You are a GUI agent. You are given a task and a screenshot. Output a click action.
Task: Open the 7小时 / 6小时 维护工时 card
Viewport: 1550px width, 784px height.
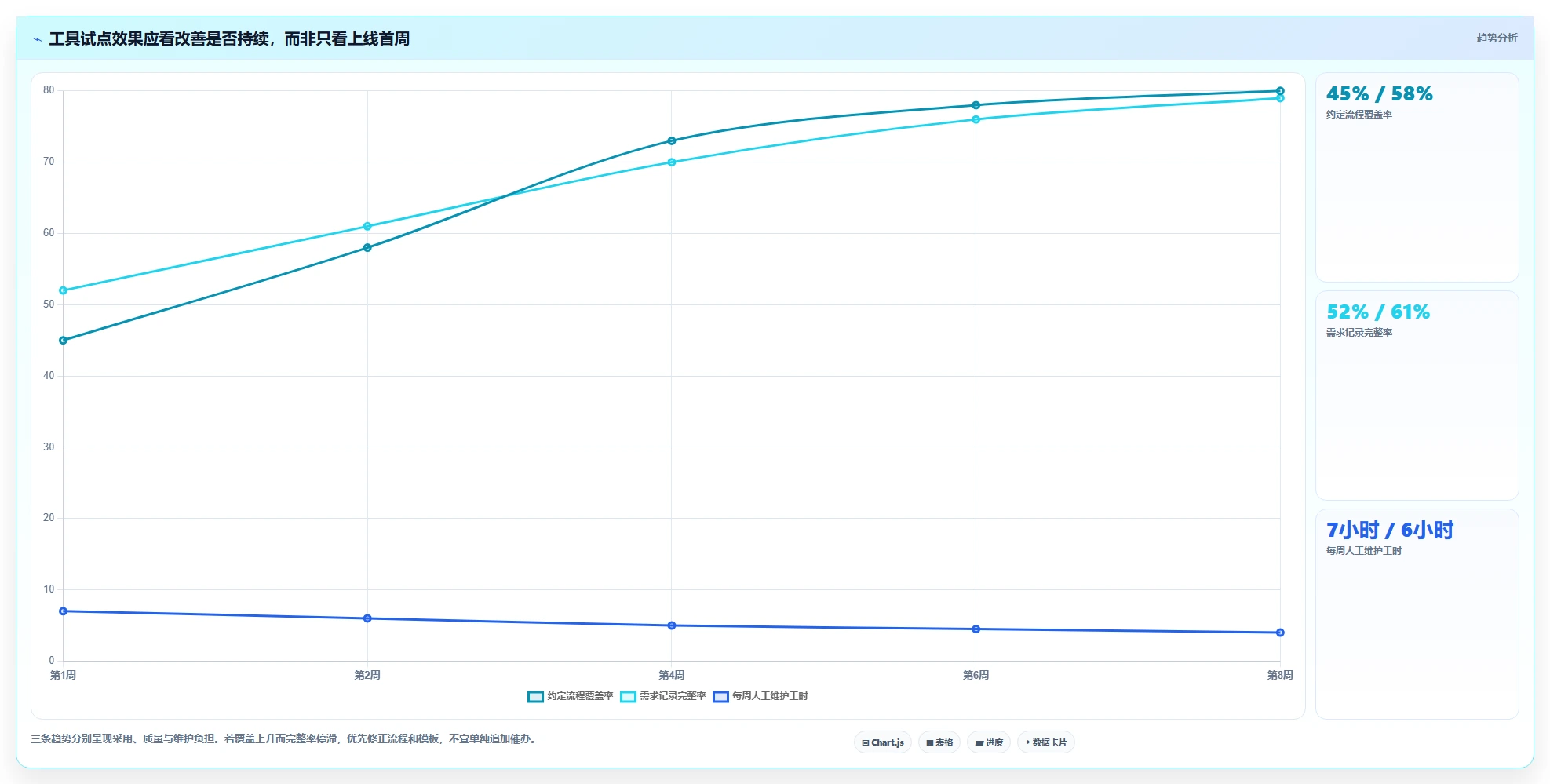pyautogui.click(x=1417, y=614)
